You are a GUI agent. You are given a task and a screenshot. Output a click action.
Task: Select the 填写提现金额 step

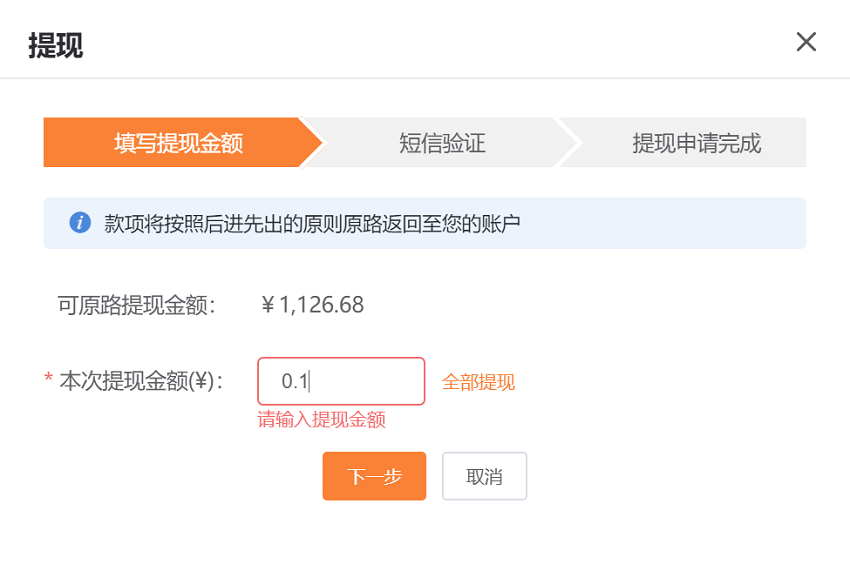178,143
